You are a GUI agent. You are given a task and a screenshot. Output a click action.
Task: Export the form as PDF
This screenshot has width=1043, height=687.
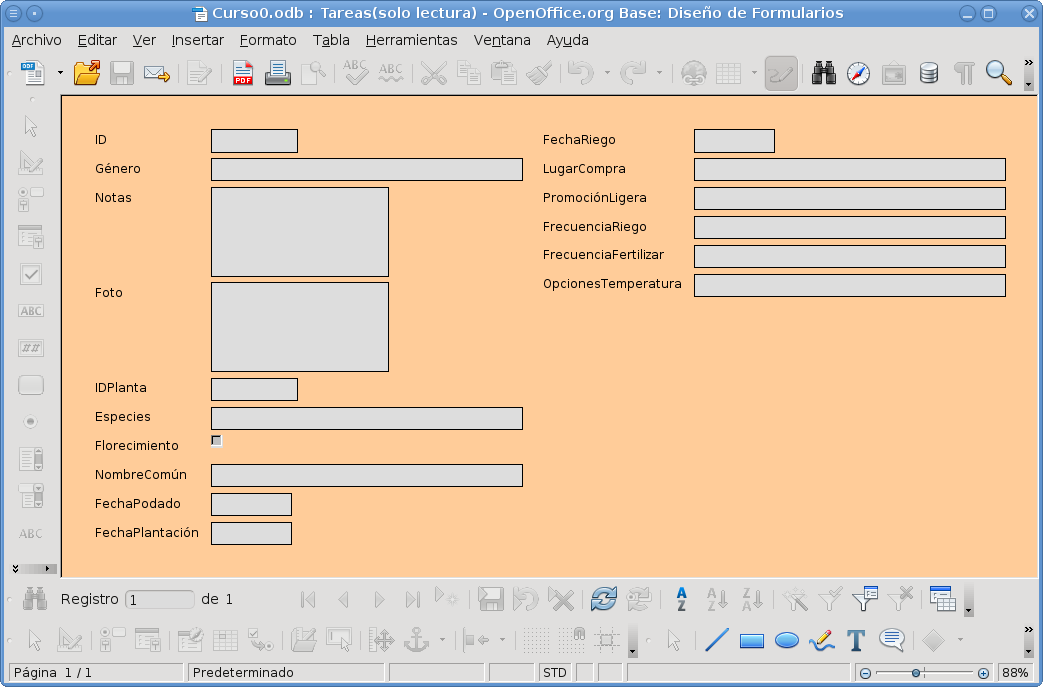[x=242, y=72]
